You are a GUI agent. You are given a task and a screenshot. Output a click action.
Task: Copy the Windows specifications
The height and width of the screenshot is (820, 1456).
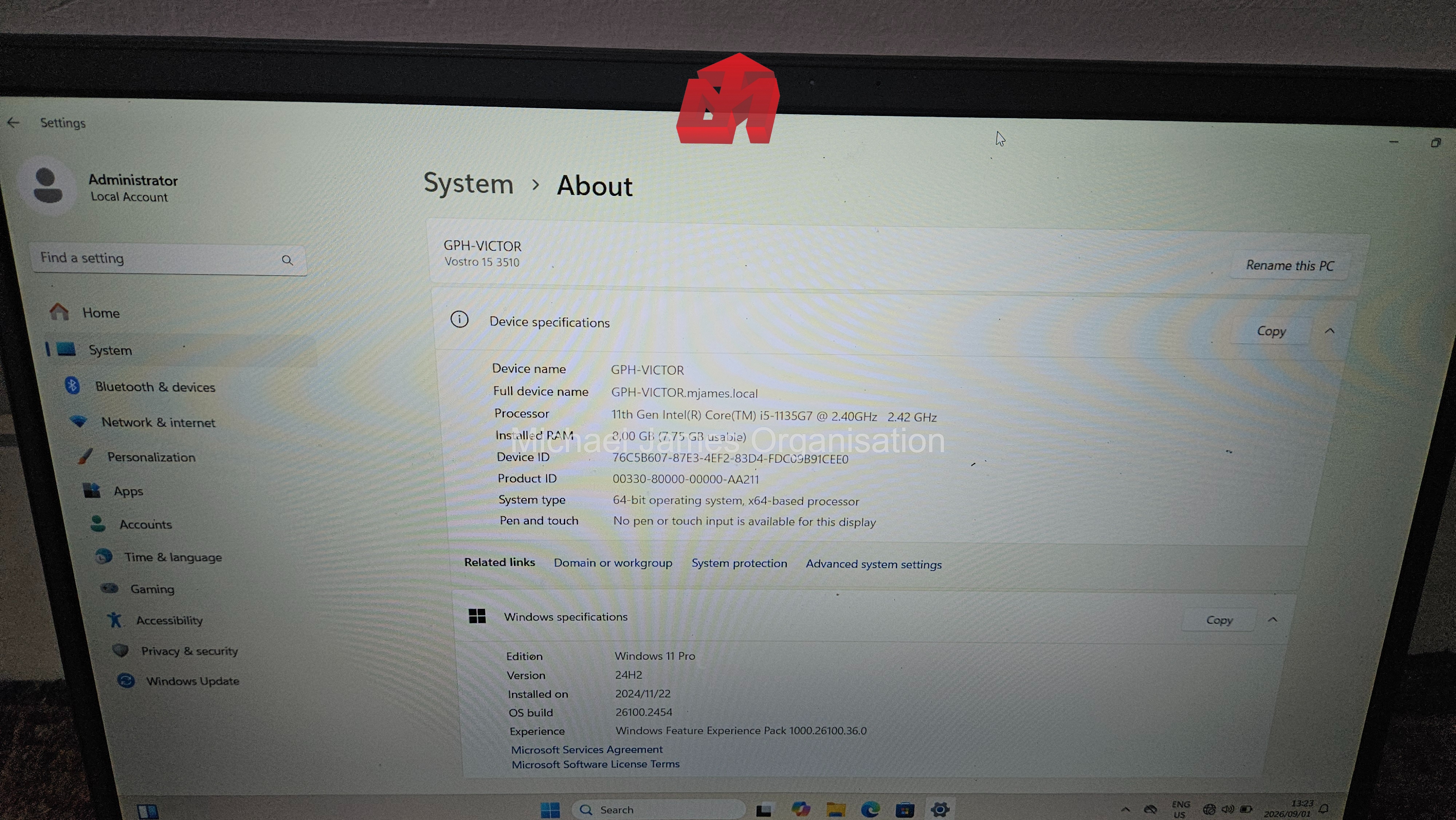click(x=1219, y=620)
